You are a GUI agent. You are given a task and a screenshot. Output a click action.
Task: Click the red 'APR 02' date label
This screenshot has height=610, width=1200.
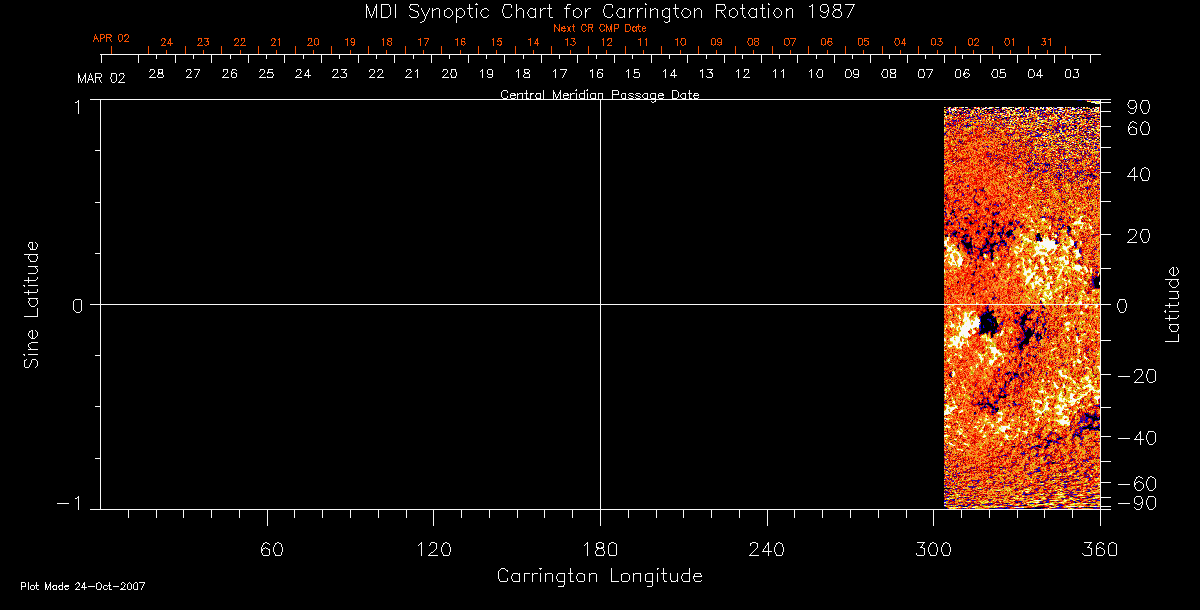pos(111,38)
